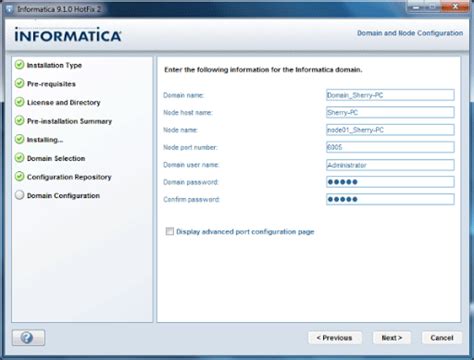Click the 'Domain name:' label
This screenshot has height=360, width=474.
(x=183, y=95)
